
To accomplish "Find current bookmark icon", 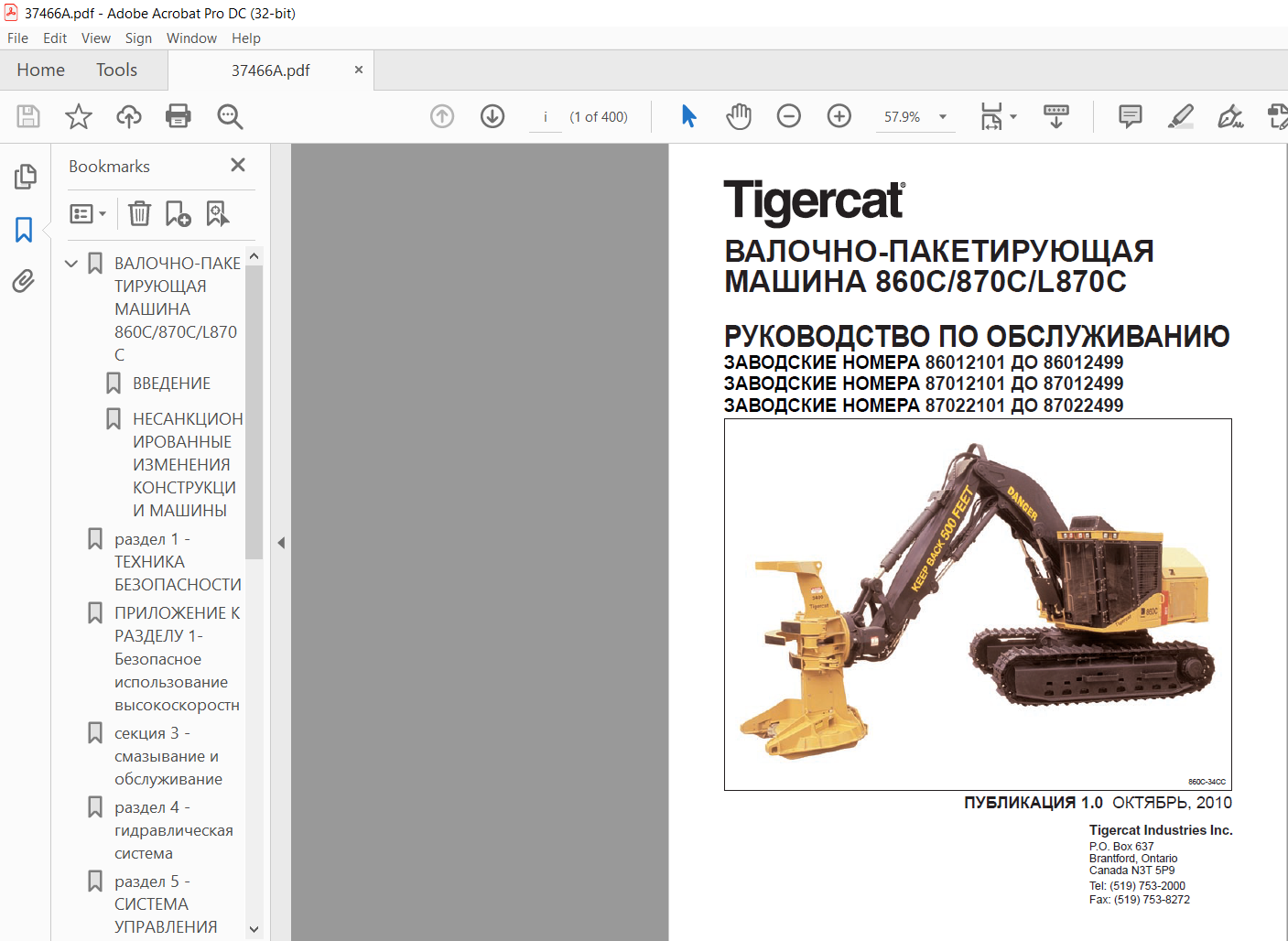I will tap(217, 213).
